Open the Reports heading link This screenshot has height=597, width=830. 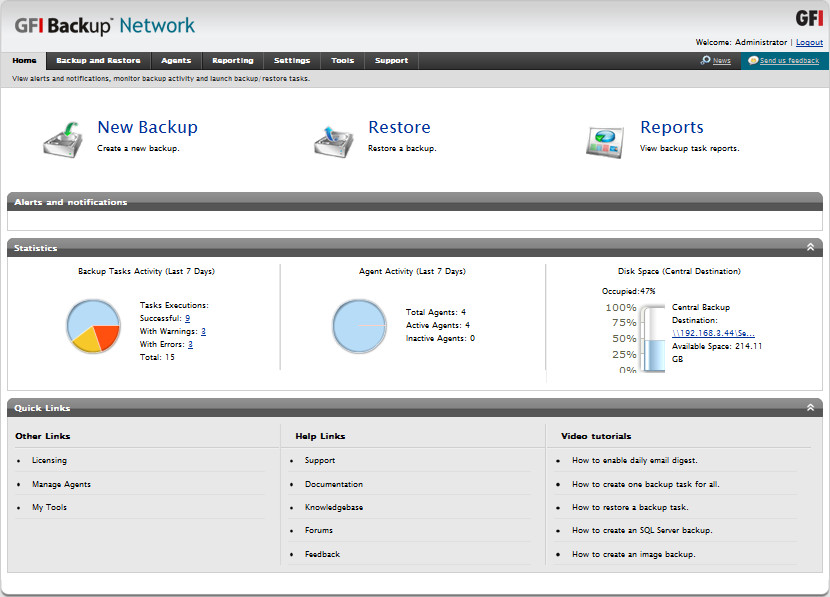pos(672,127)
